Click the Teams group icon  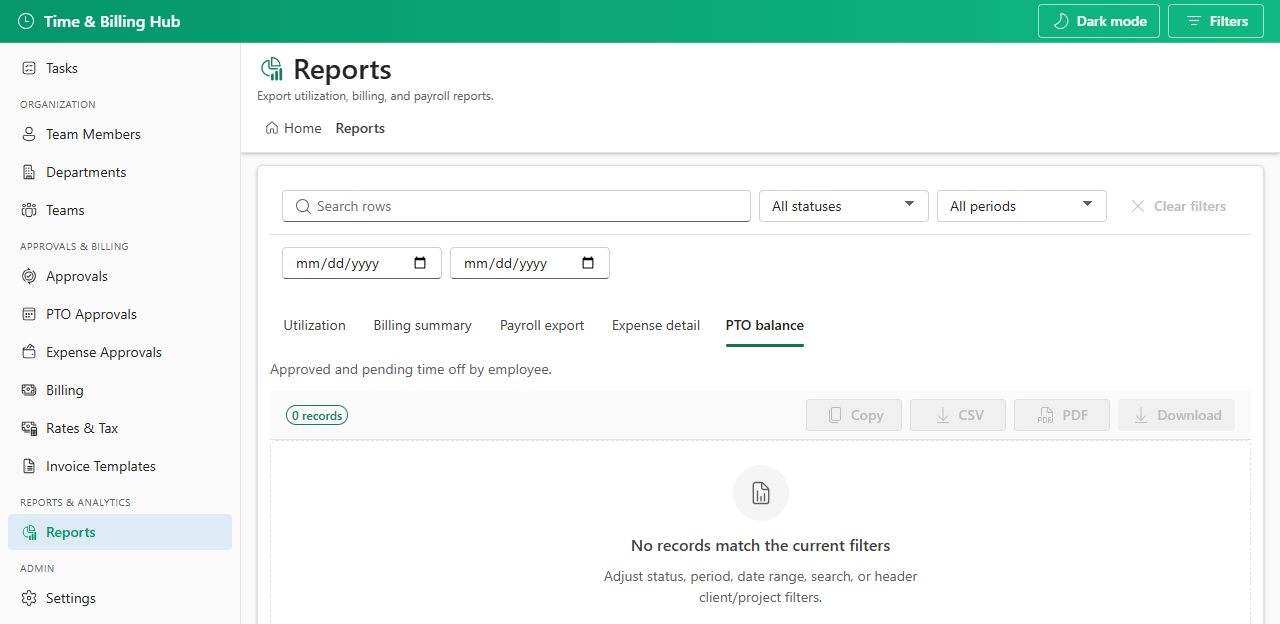[x=29, y=210]
